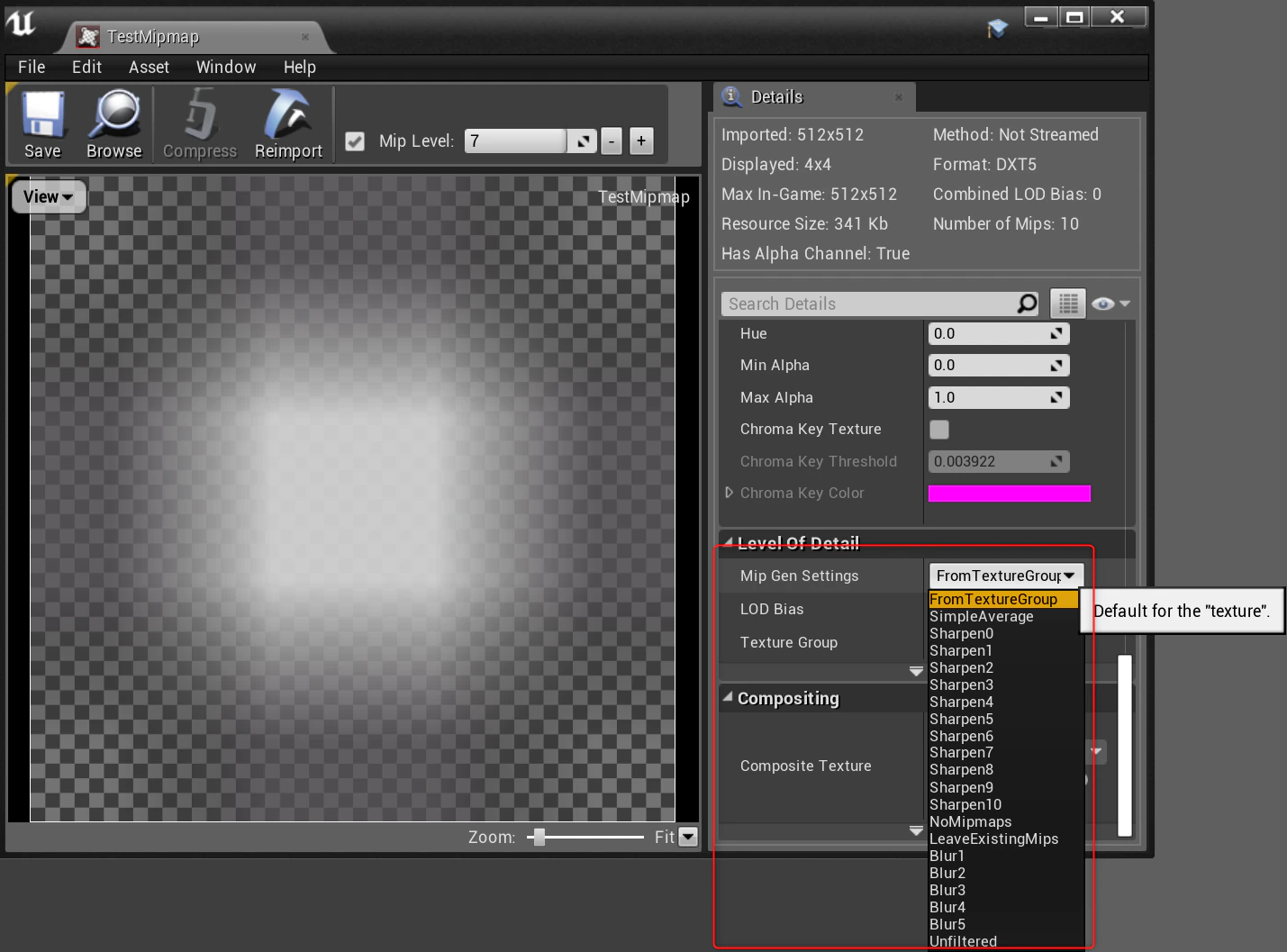Open the Window menu
The height and width of the screenshot is (952, 1287).
click(226, 68)
